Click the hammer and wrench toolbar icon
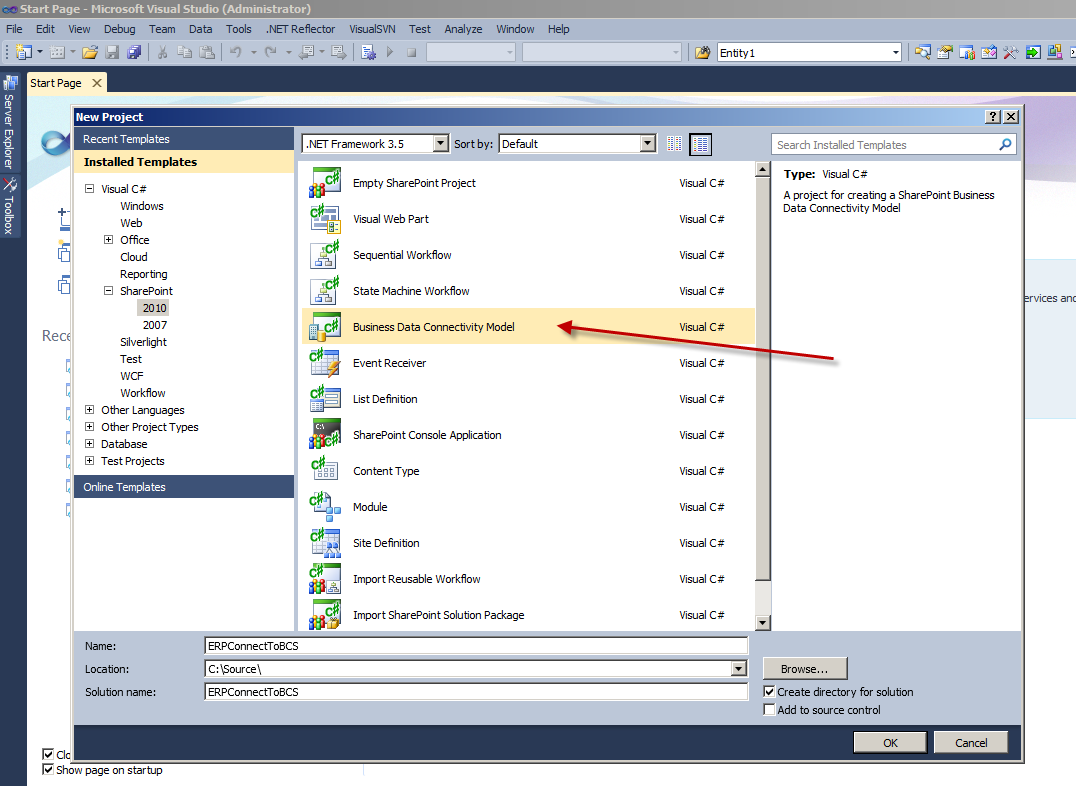The image size is (1076, 786). coord(1010,52)
